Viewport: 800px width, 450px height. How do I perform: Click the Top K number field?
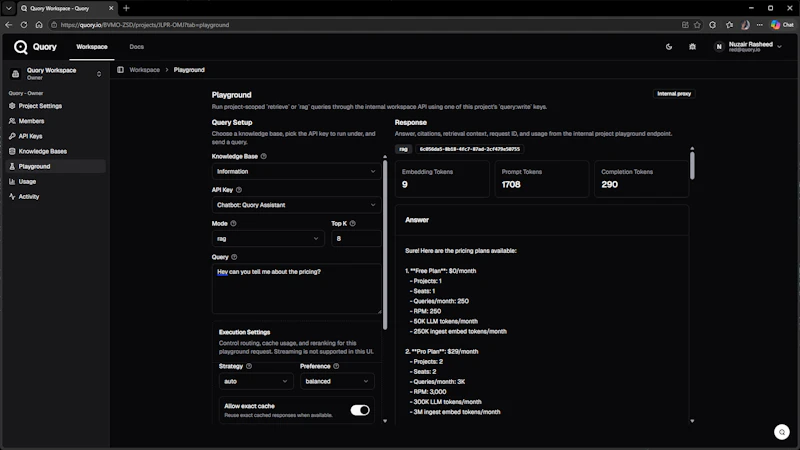click(x=356, y=239)
